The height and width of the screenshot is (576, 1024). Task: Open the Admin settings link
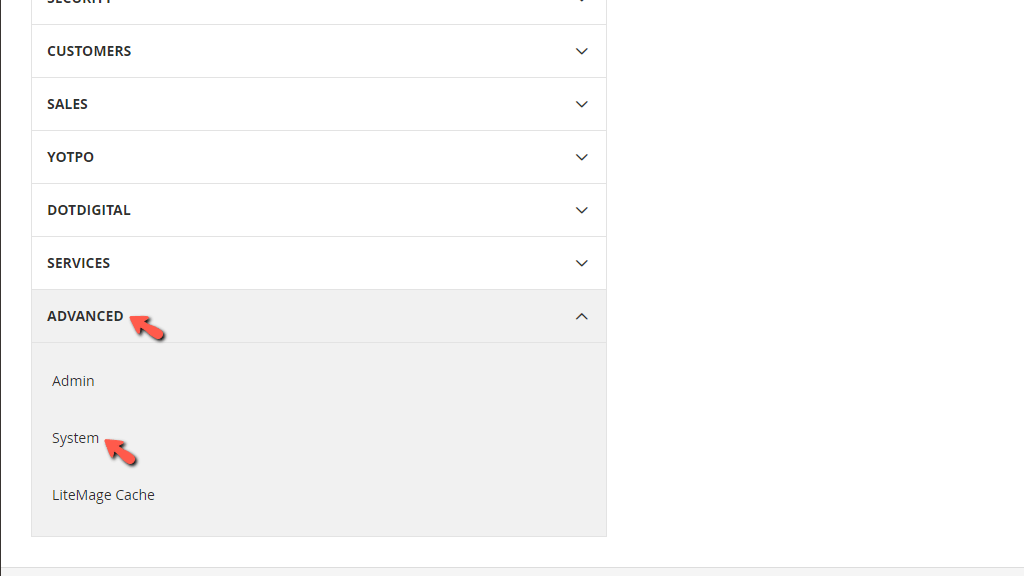73,380
